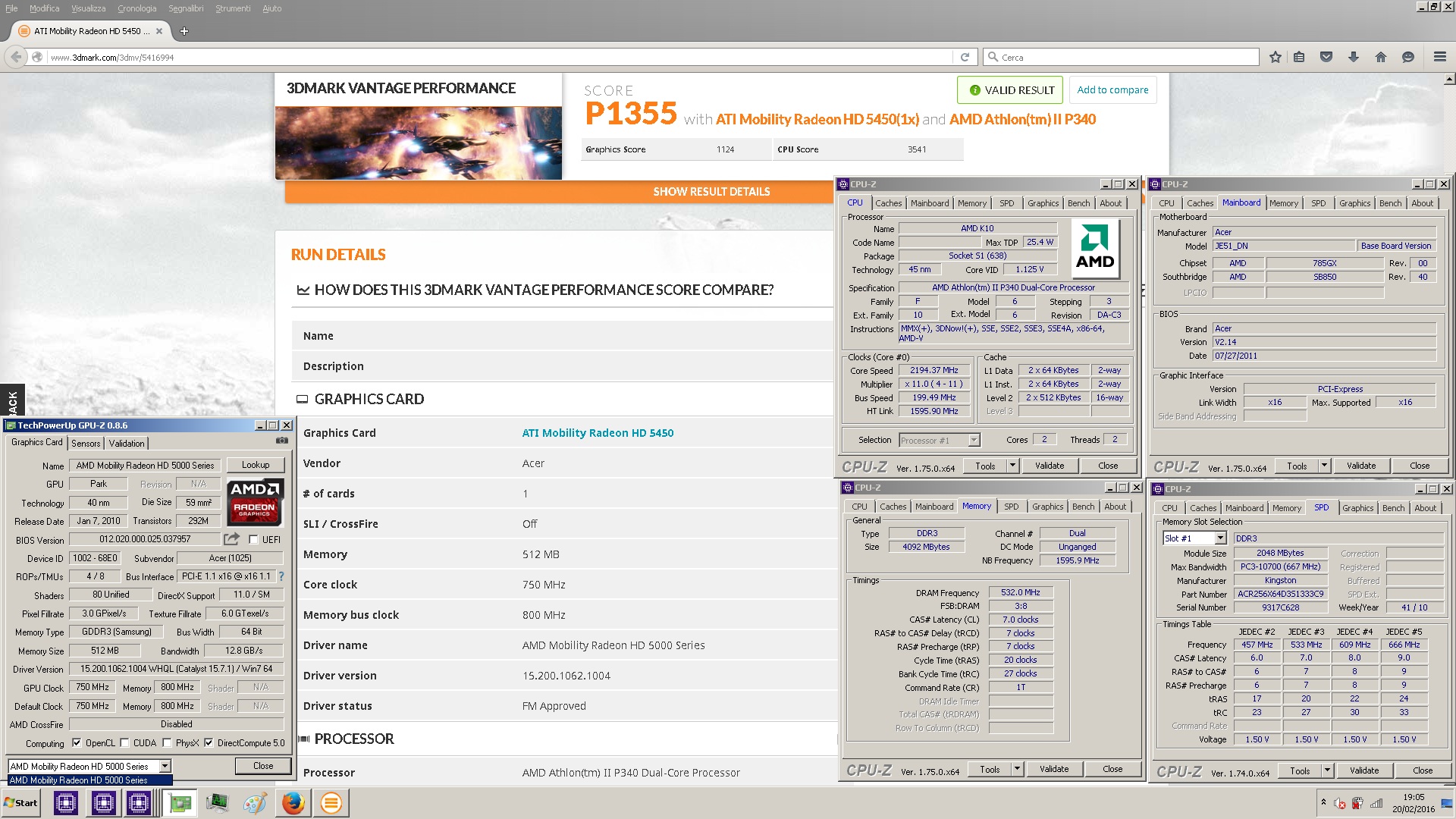Expand Show Result Details bar
The width and height of the screenshot is (1456, 819).
pyautogui.click(x=711, y=192)
